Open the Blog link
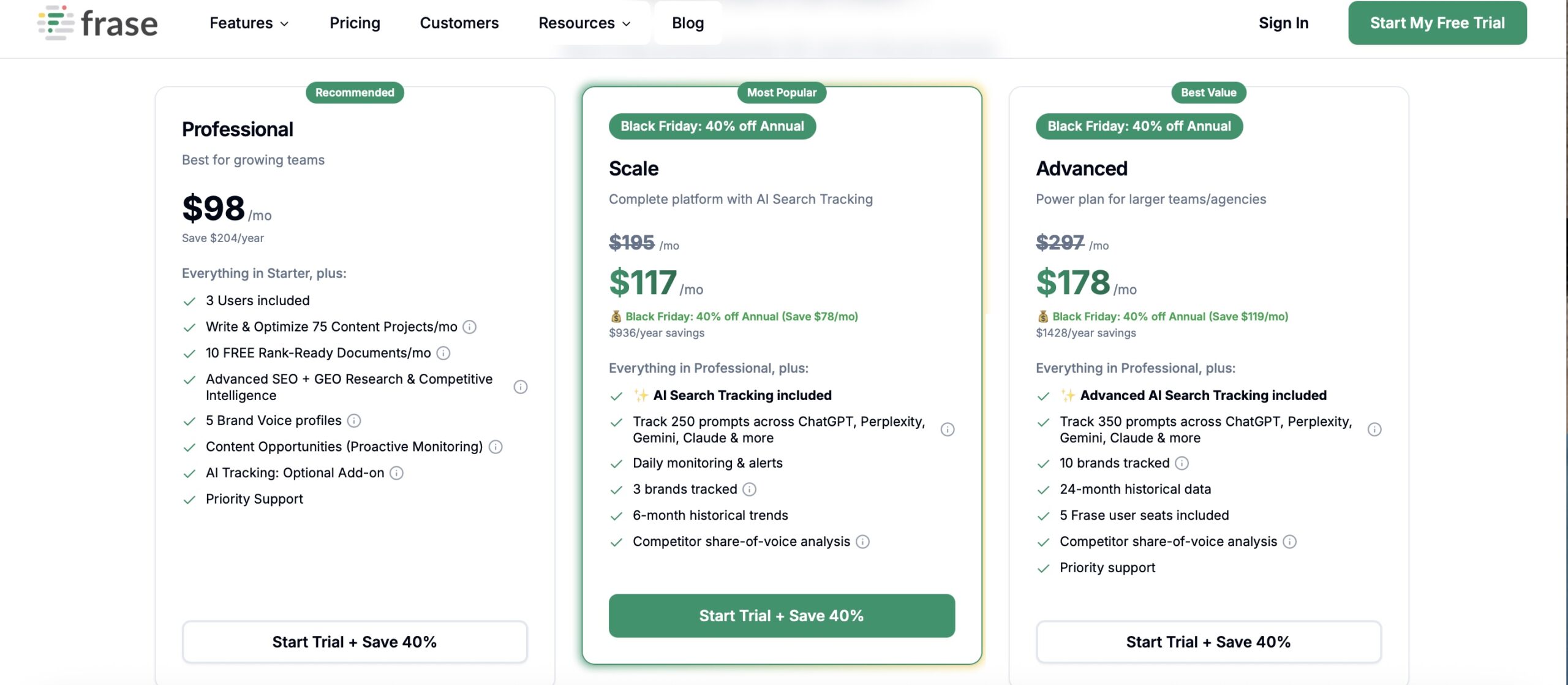 [687, 23]
